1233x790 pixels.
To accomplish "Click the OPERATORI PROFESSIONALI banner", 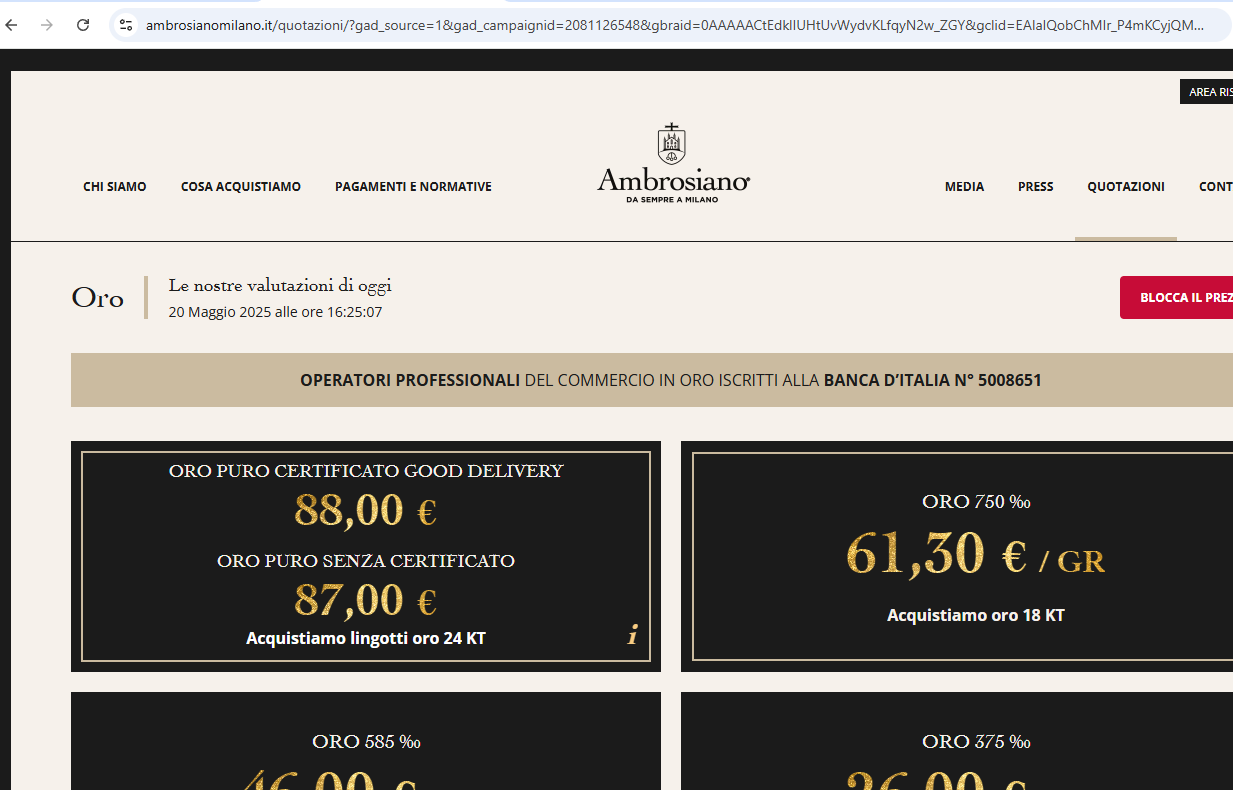I will tap(652, 380).
